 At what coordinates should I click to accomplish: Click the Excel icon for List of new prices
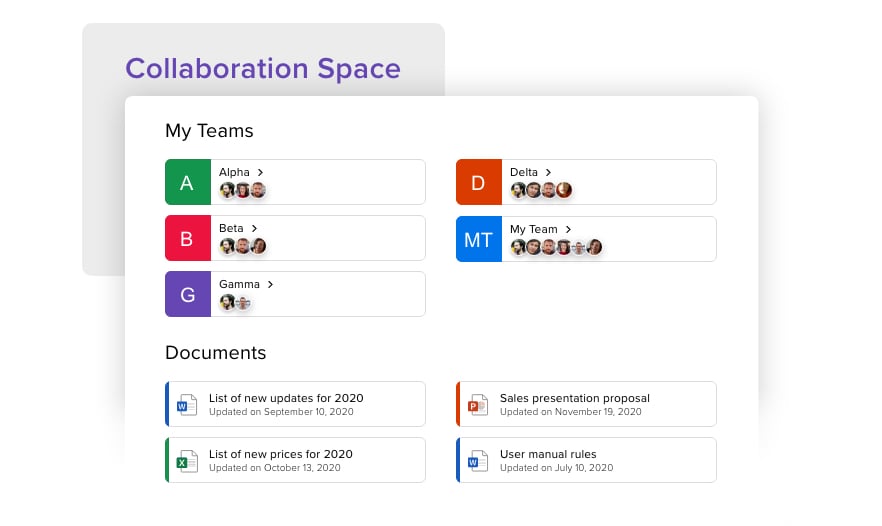tap(187, 461)
